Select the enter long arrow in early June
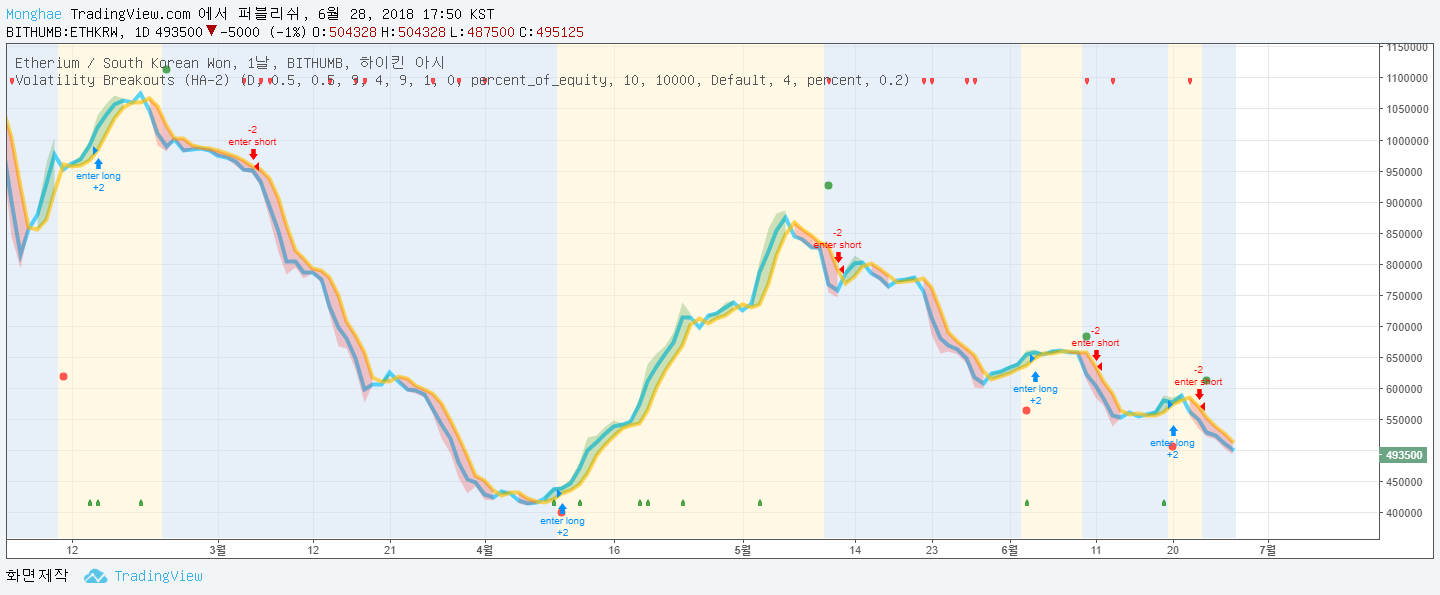Image resolution: width=1440 pixels, height=595 pixels. (x=1035, y=377)
